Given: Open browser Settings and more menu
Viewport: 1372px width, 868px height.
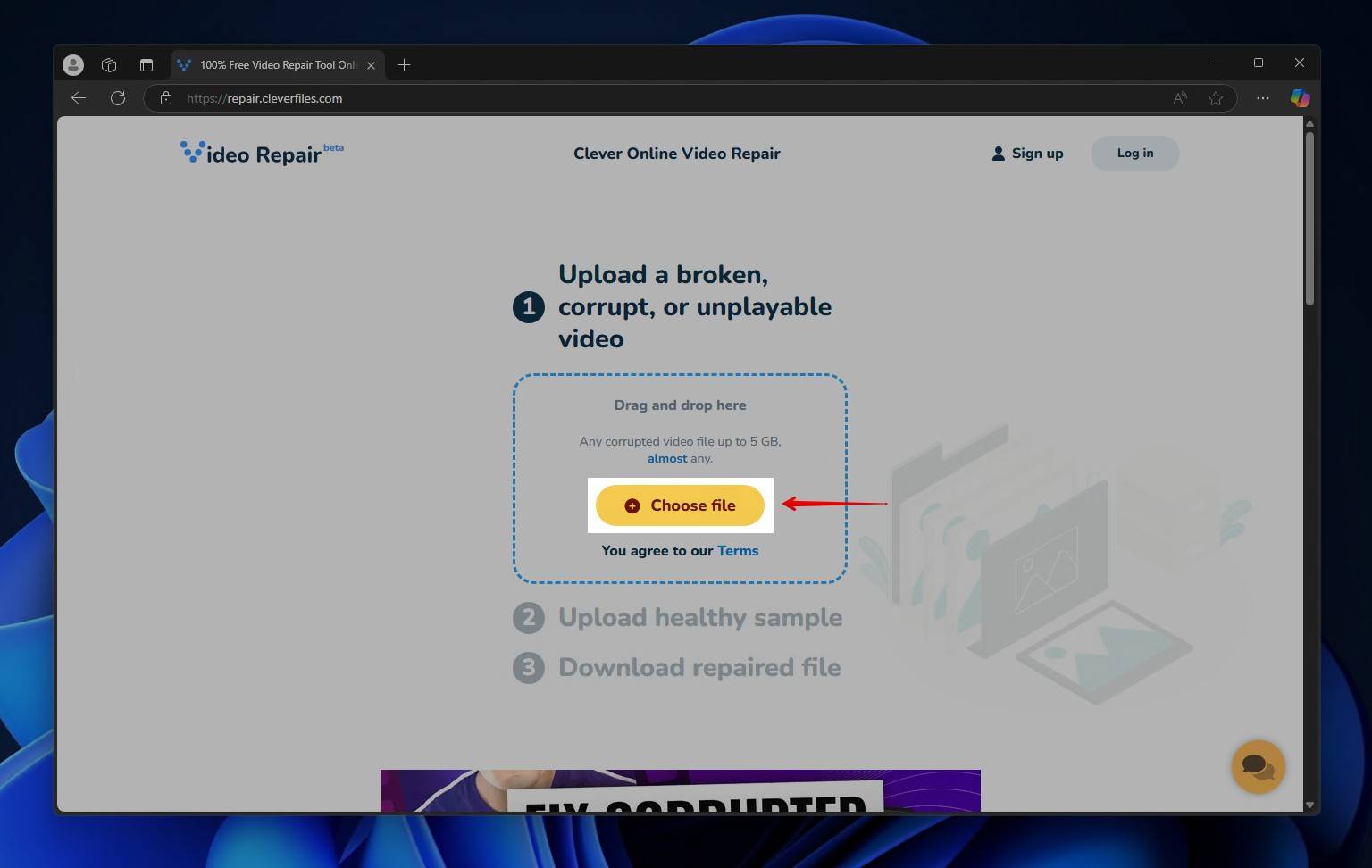Looking at the screenshot, I should 1262,98.
